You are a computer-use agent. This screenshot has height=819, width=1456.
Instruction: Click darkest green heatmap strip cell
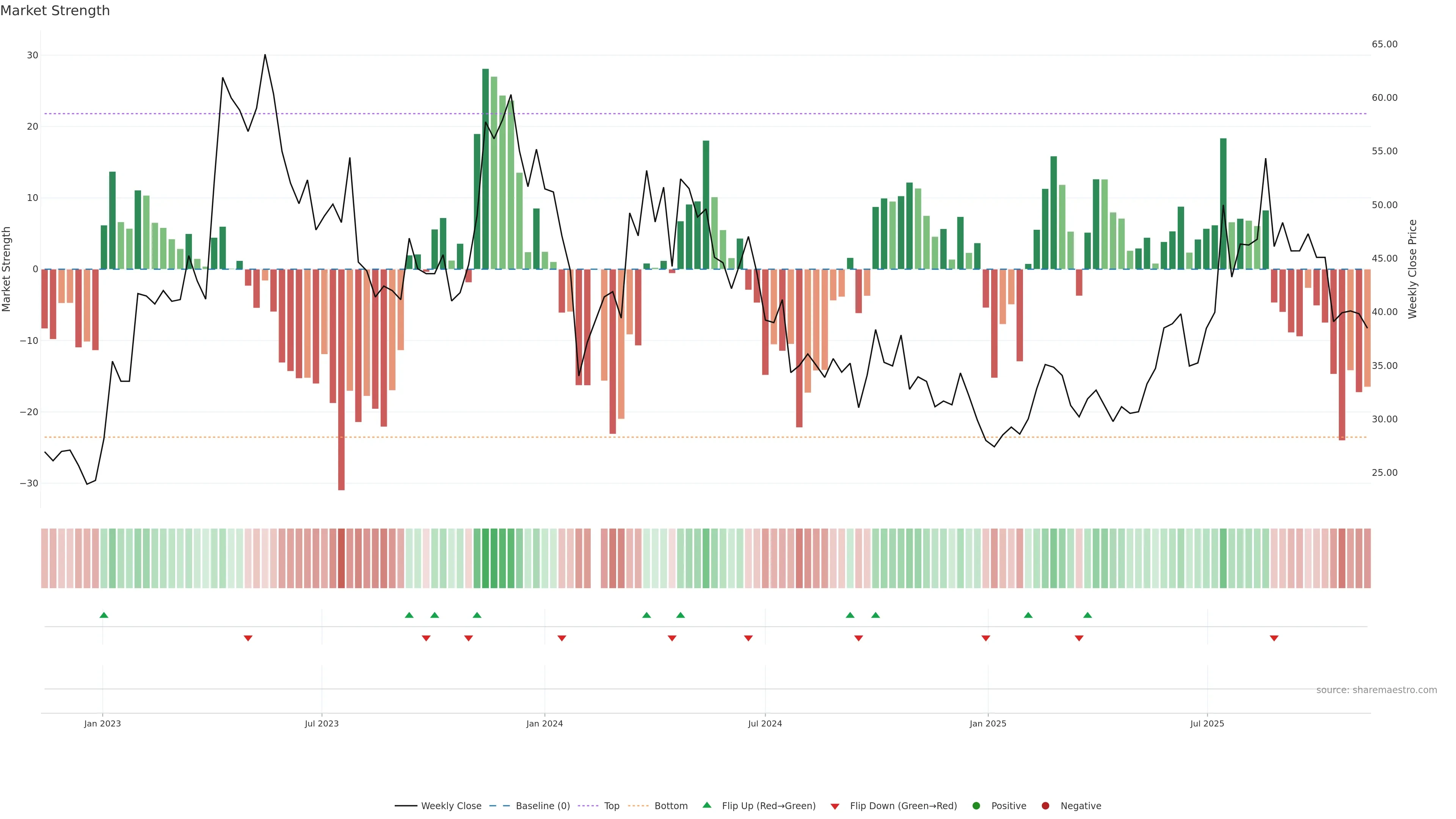(x=485, y=559)
